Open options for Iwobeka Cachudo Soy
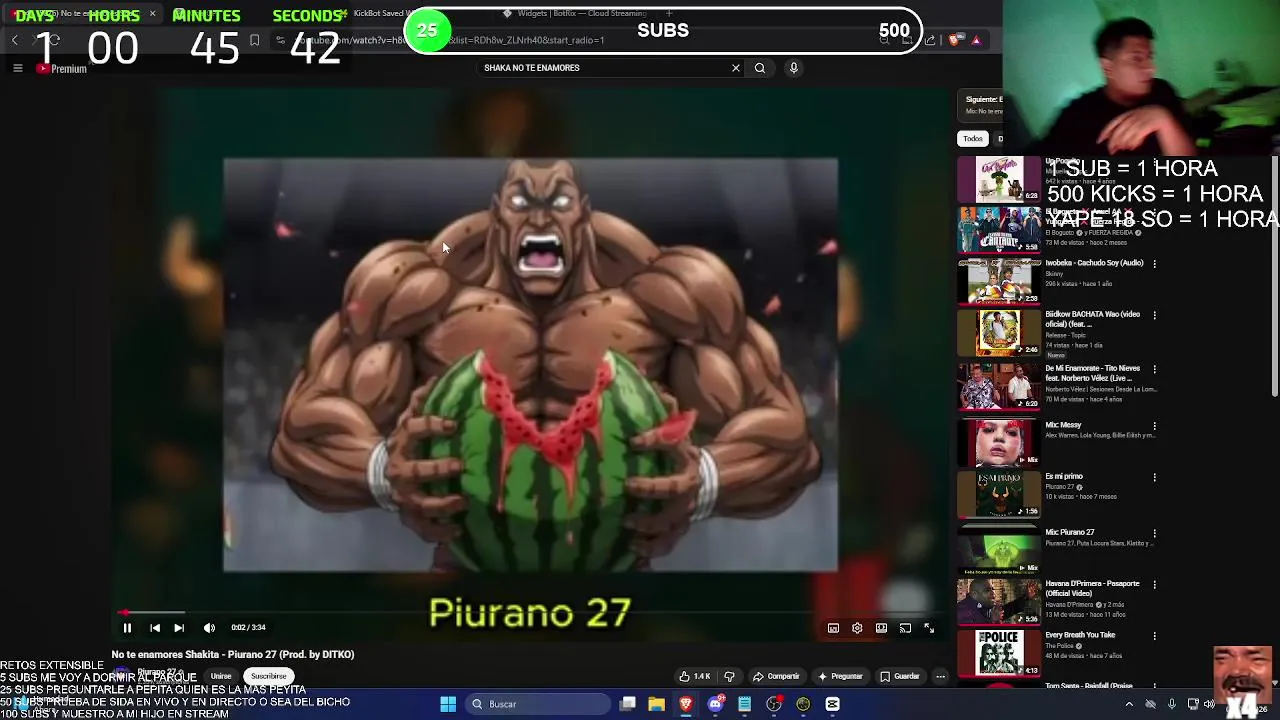This screenshot has width=1280, height=720. [x=1155, y=264]
